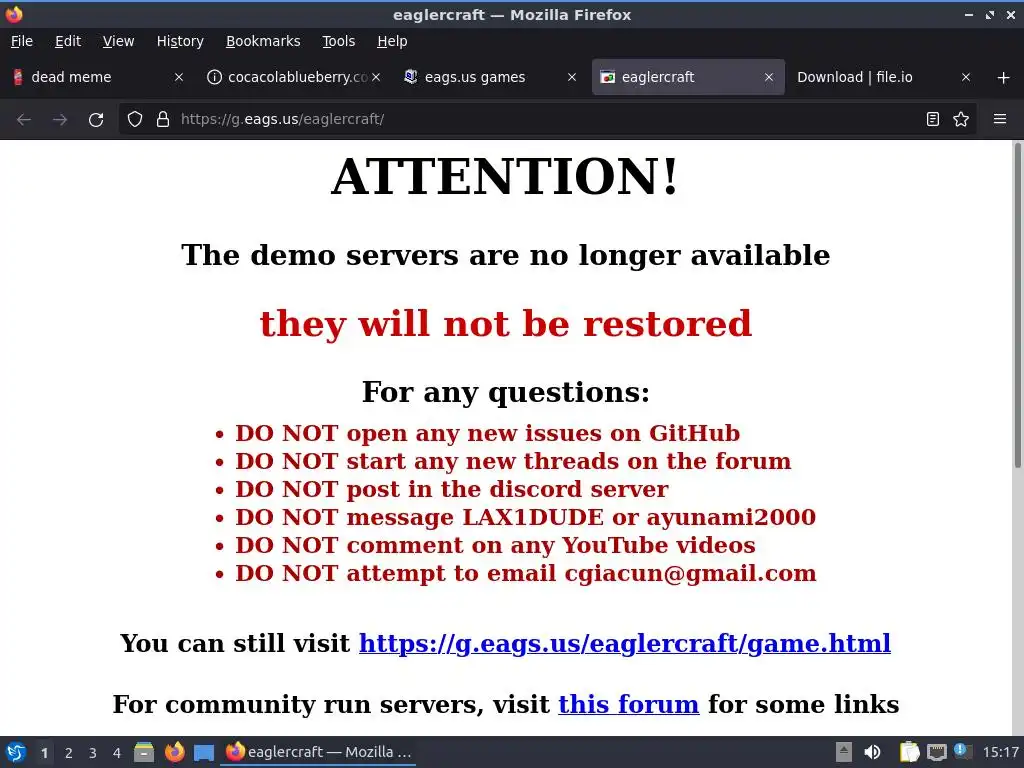Screen dimensions: 1024x768
Task: Switch to workspace 4 in taskbar
Action: pos(117,753)
